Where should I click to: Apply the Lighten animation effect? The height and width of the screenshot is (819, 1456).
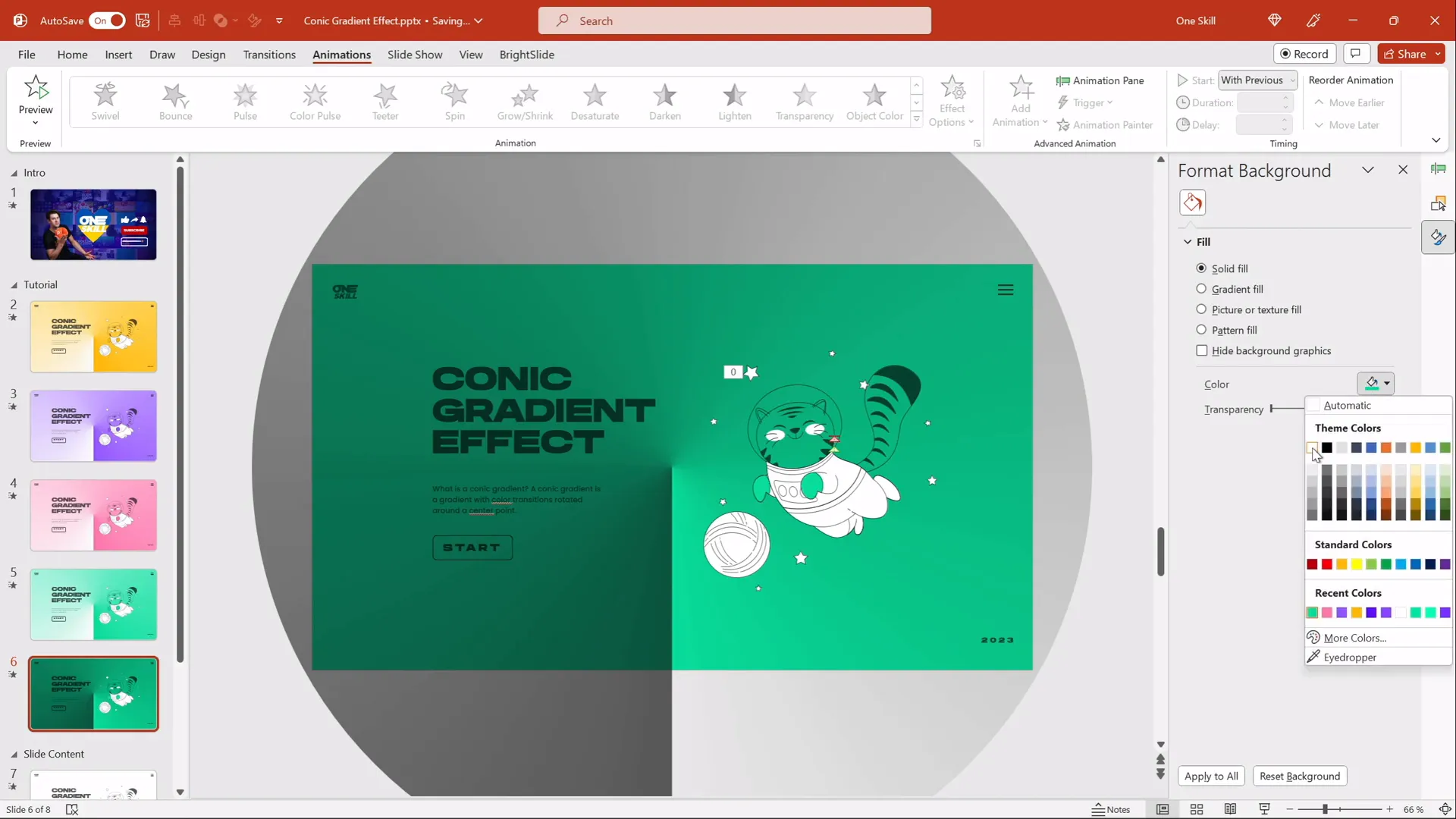(735, 102)
